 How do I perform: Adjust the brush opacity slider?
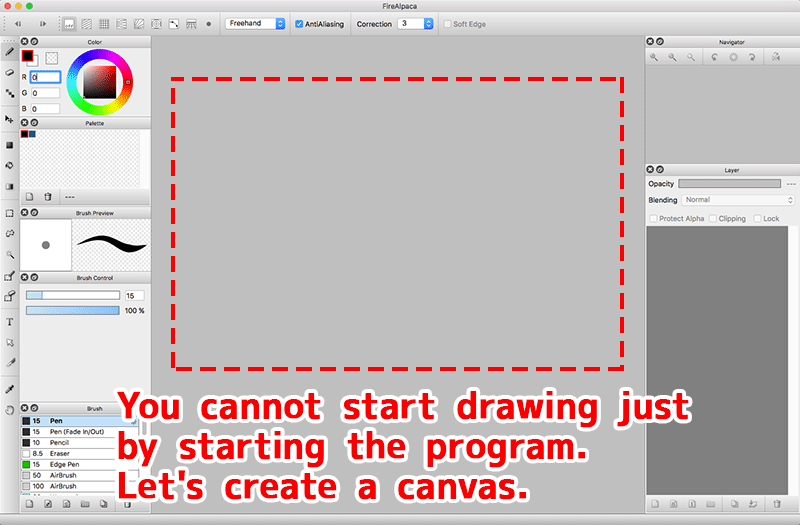(x=73, y=310)
